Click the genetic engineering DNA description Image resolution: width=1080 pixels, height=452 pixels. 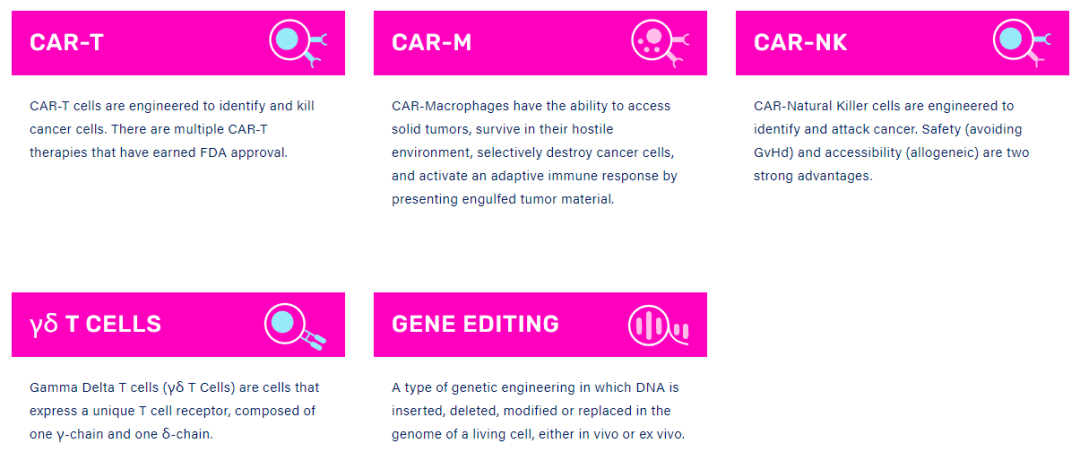tap(539, 411)
